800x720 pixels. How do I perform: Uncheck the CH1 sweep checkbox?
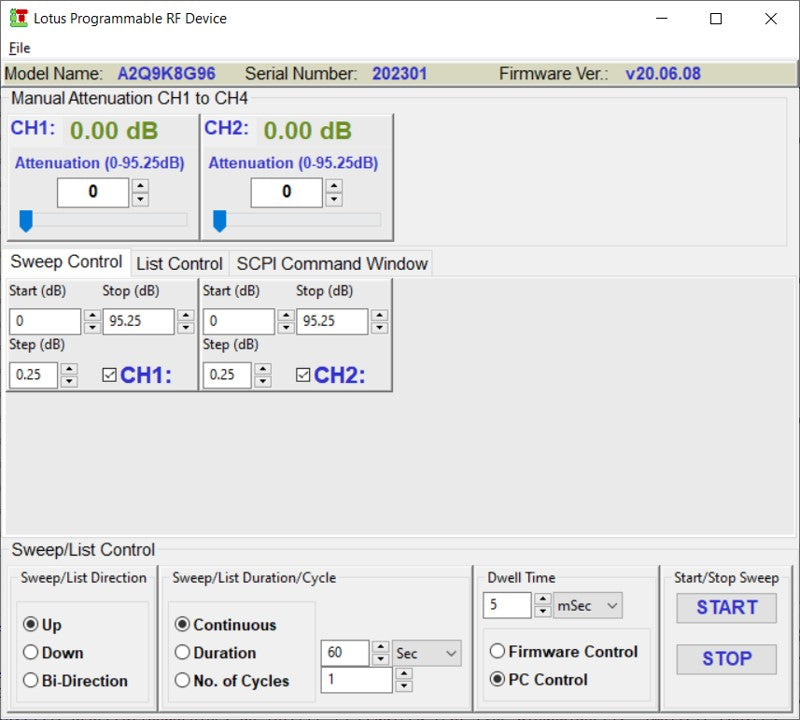(110, 375)
